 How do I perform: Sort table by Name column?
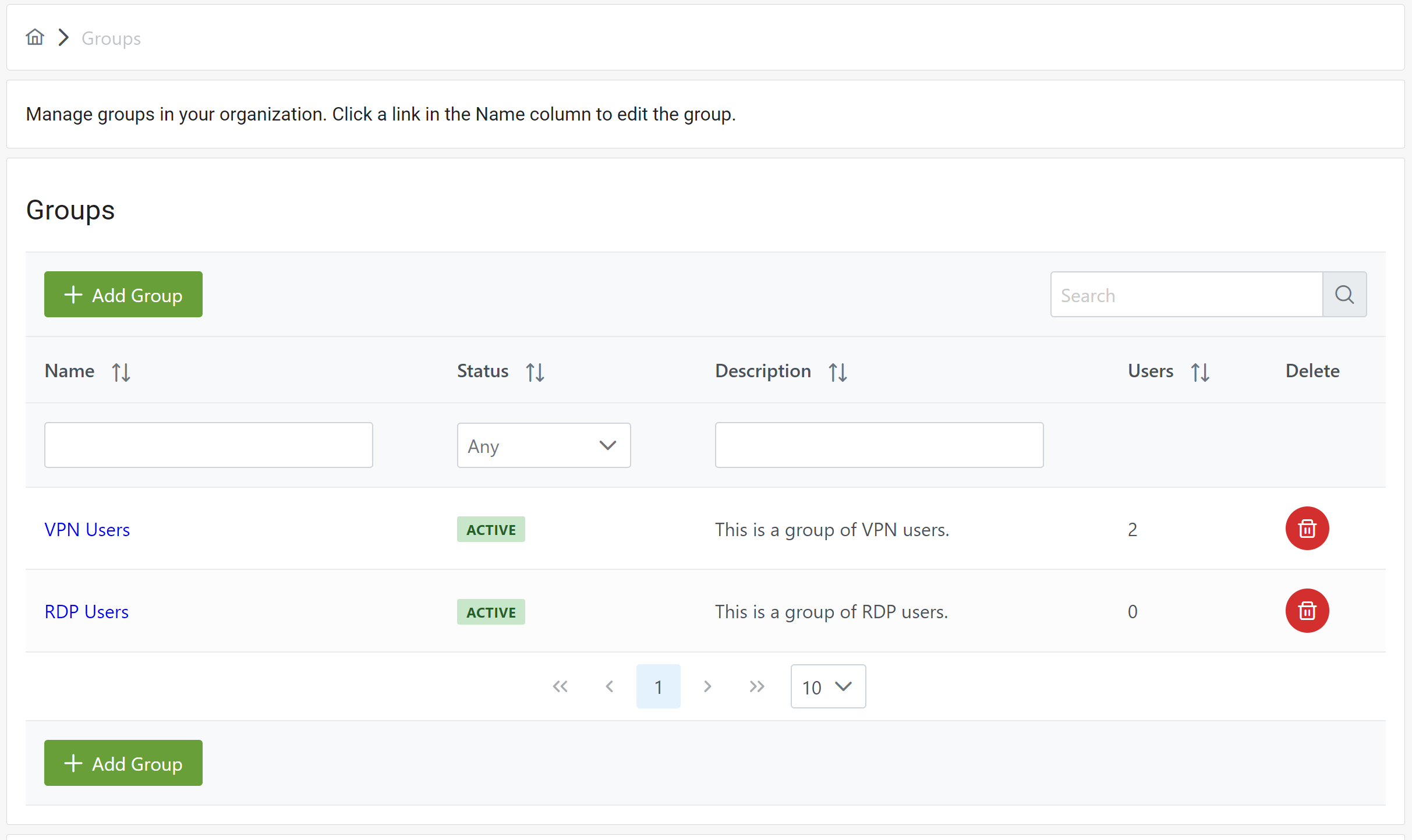coord(121,372)
